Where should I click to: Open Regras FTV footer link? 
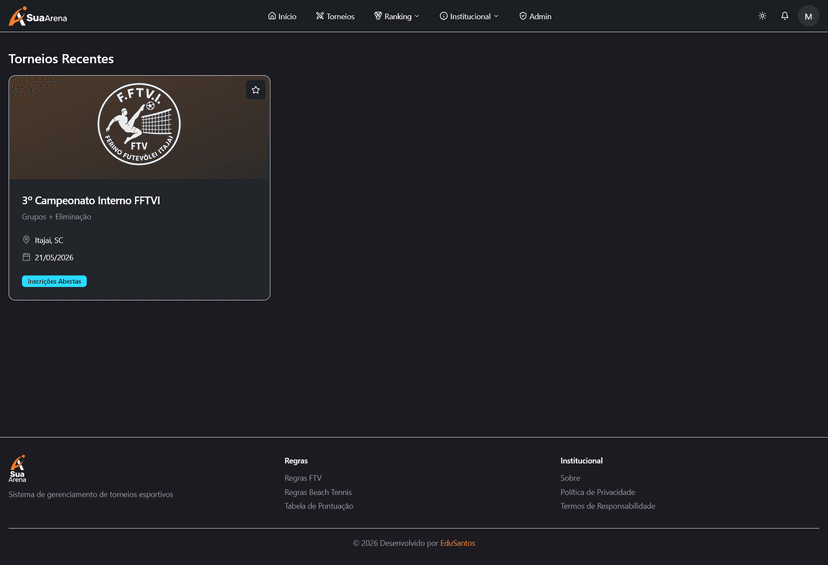click(x=303, y=478)
